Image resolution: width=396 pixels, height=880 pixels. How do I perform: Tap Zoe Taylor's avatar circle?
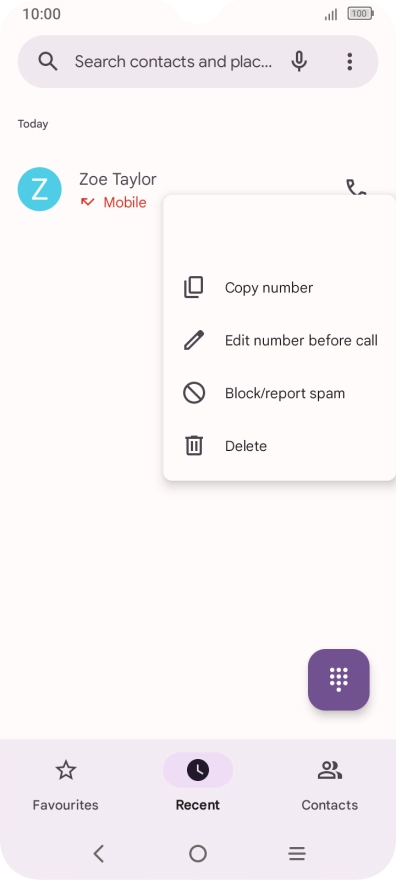click(x=39, y=189)
